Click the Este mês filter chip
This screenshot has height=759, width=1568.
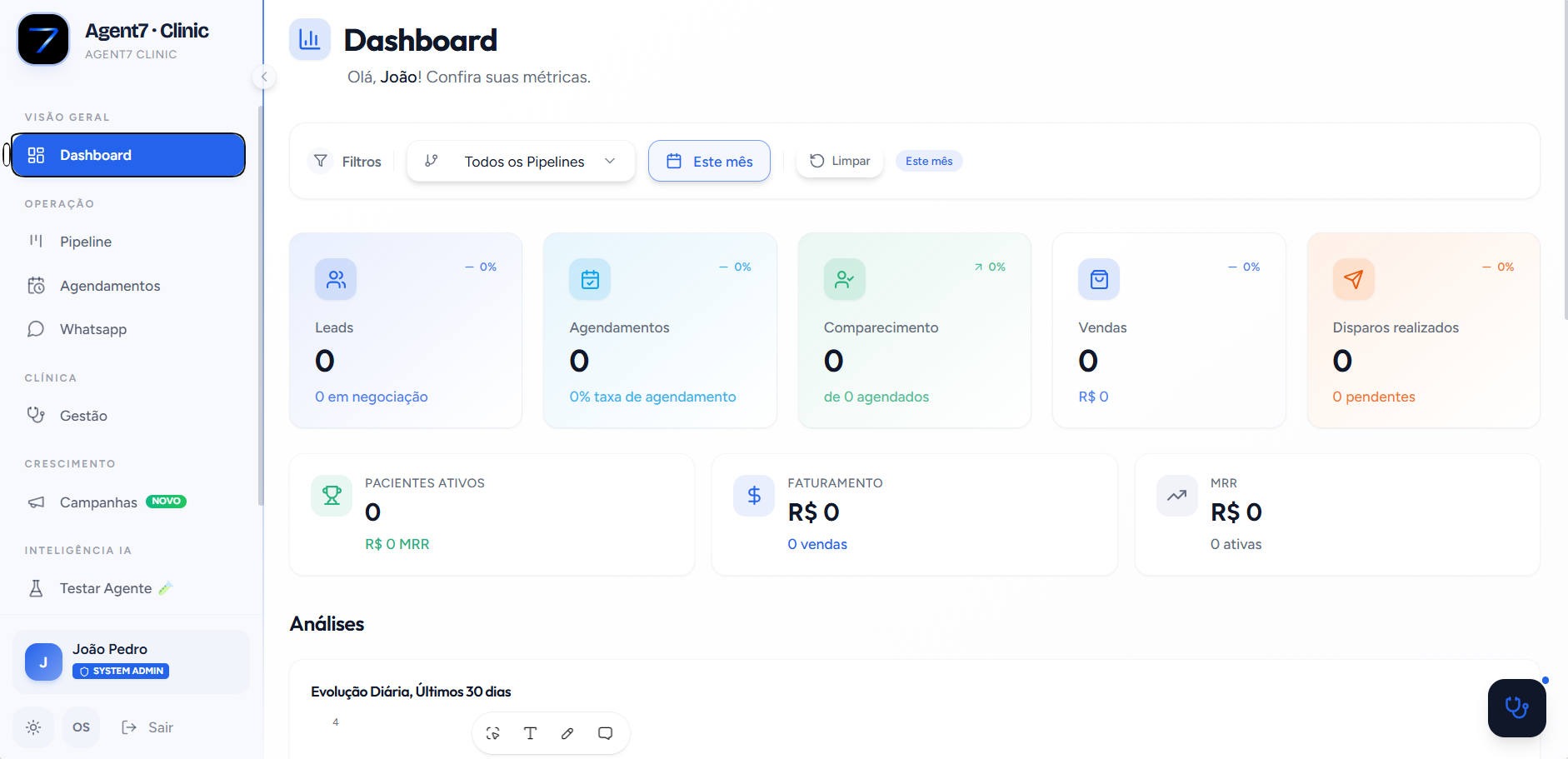[x=929, y=161]
